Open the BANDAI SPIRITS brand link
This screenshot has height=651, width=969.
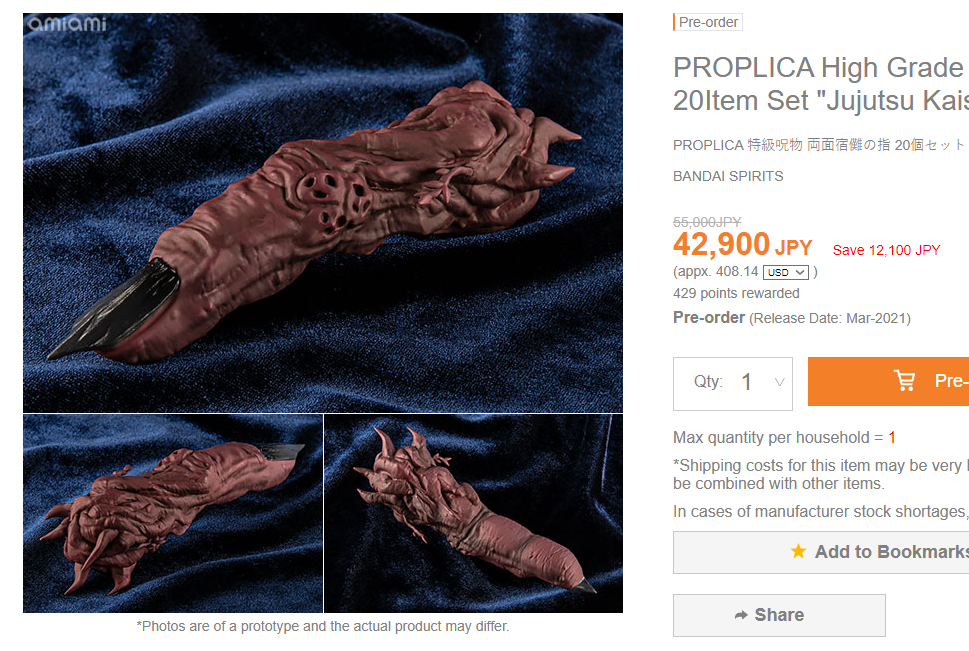728,176
